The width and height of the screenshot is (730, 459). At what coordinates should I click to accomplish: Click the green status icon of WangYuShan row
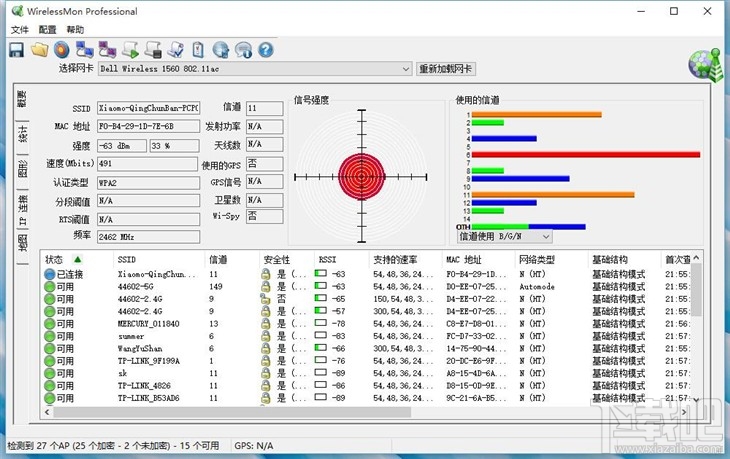click(x=50, y=349)
